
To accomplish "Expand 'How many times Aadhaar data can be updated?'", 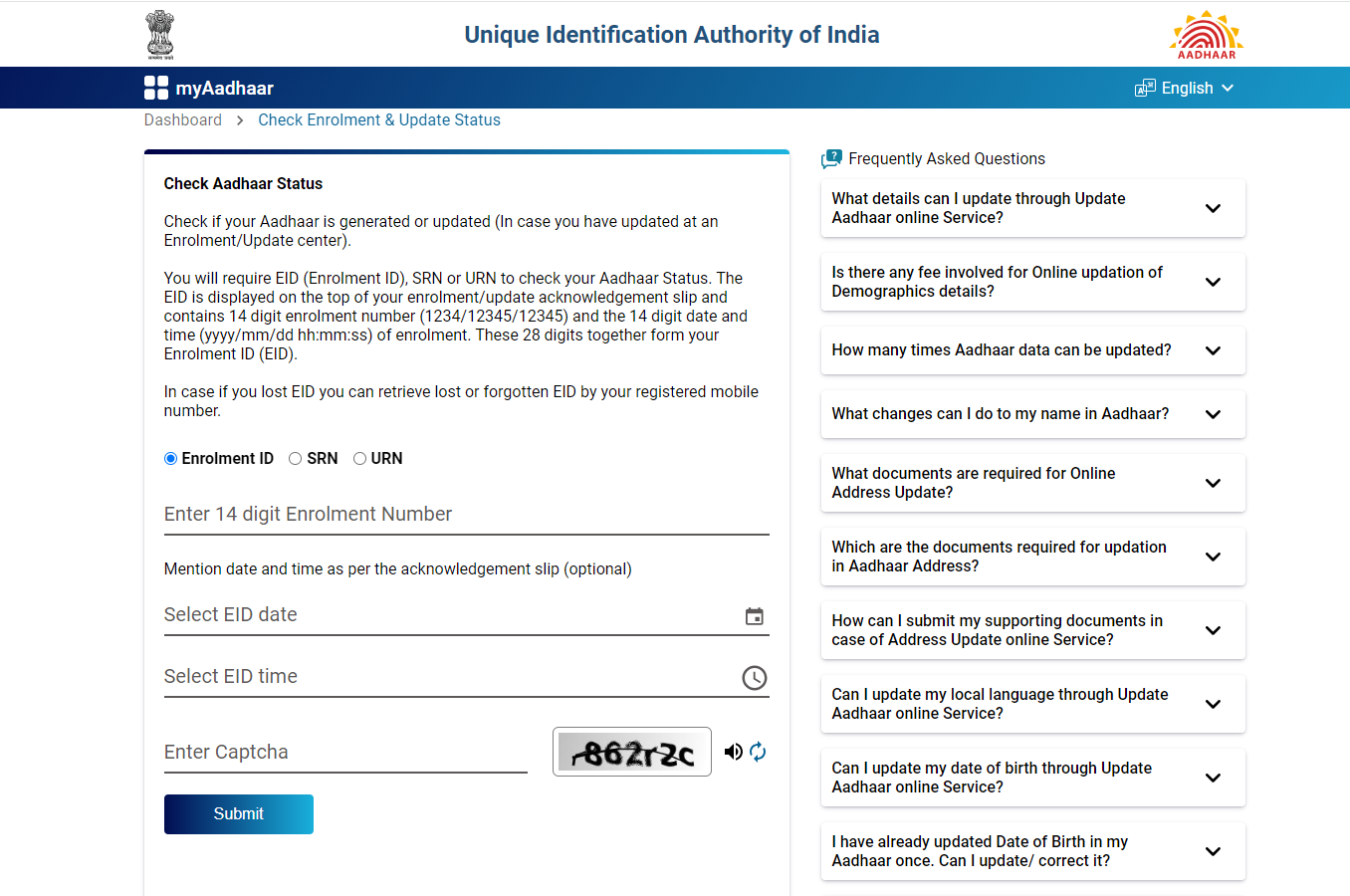I will point(1032,350).
